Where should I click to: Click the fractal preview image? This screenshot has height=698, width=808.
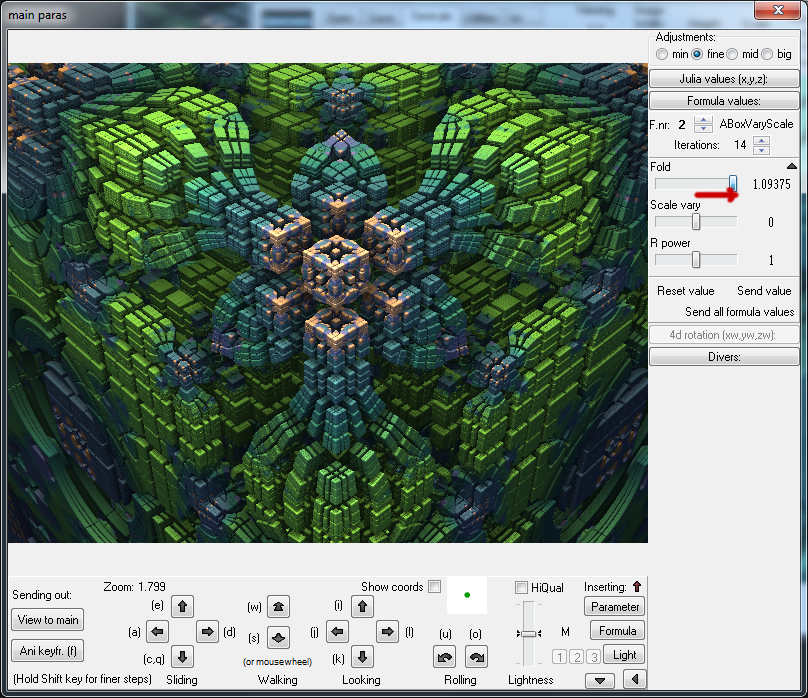328,303
